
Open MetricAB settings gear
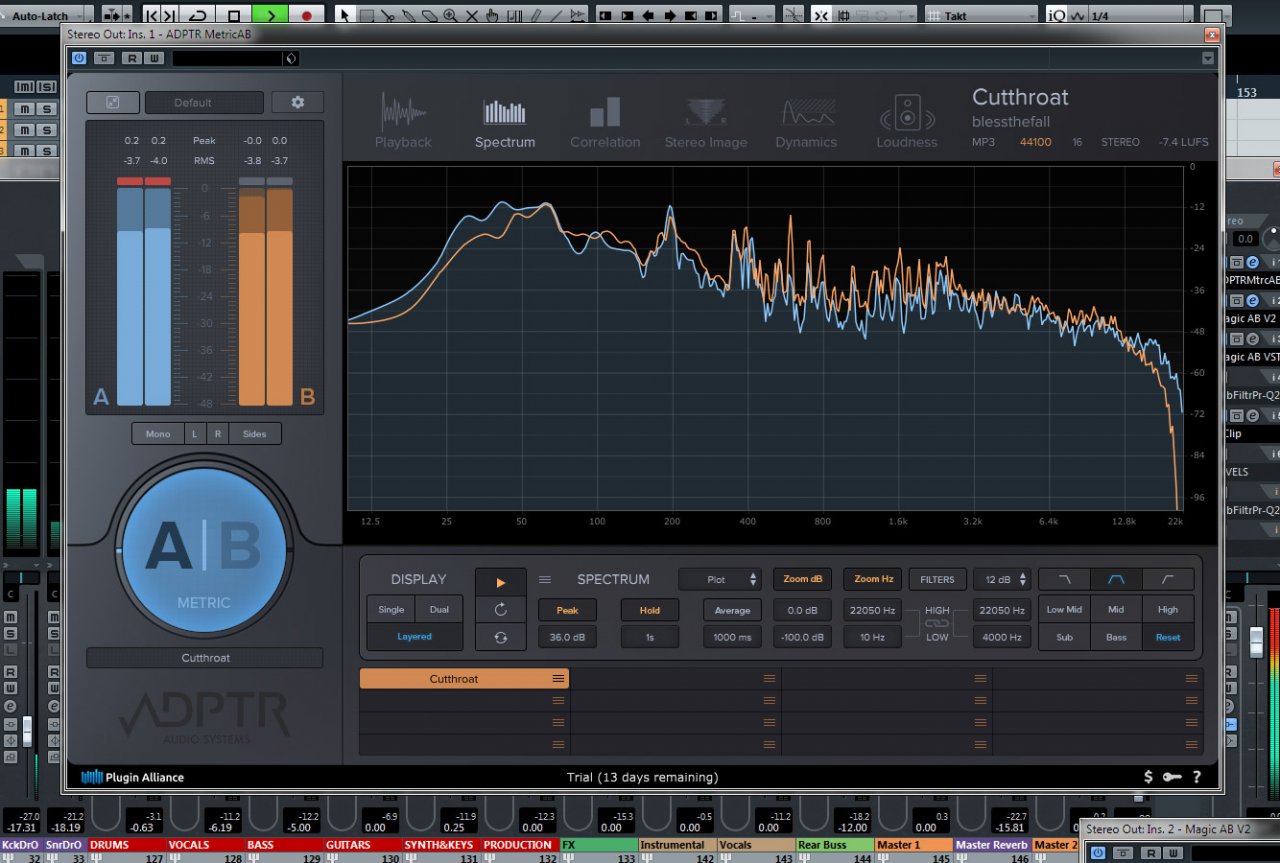297,102
